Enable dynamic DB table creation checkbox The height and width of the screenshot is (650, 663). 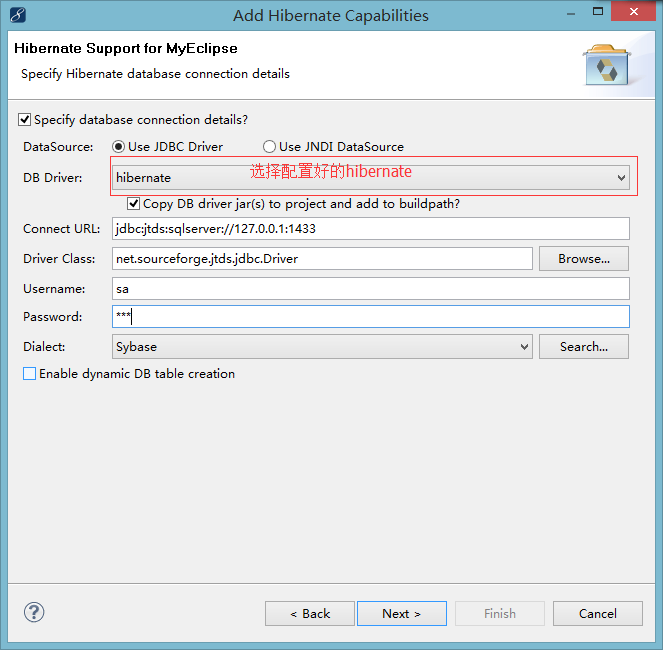coord(29,374)
